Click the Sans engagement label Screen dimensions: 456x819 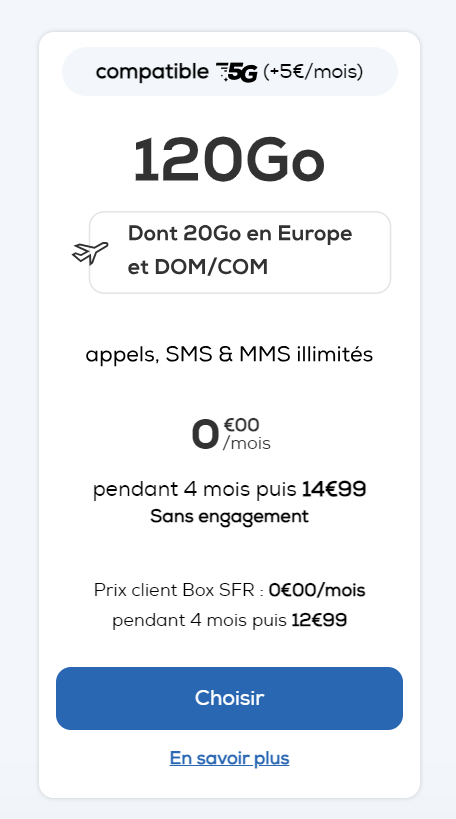click(x=229, y=517)
